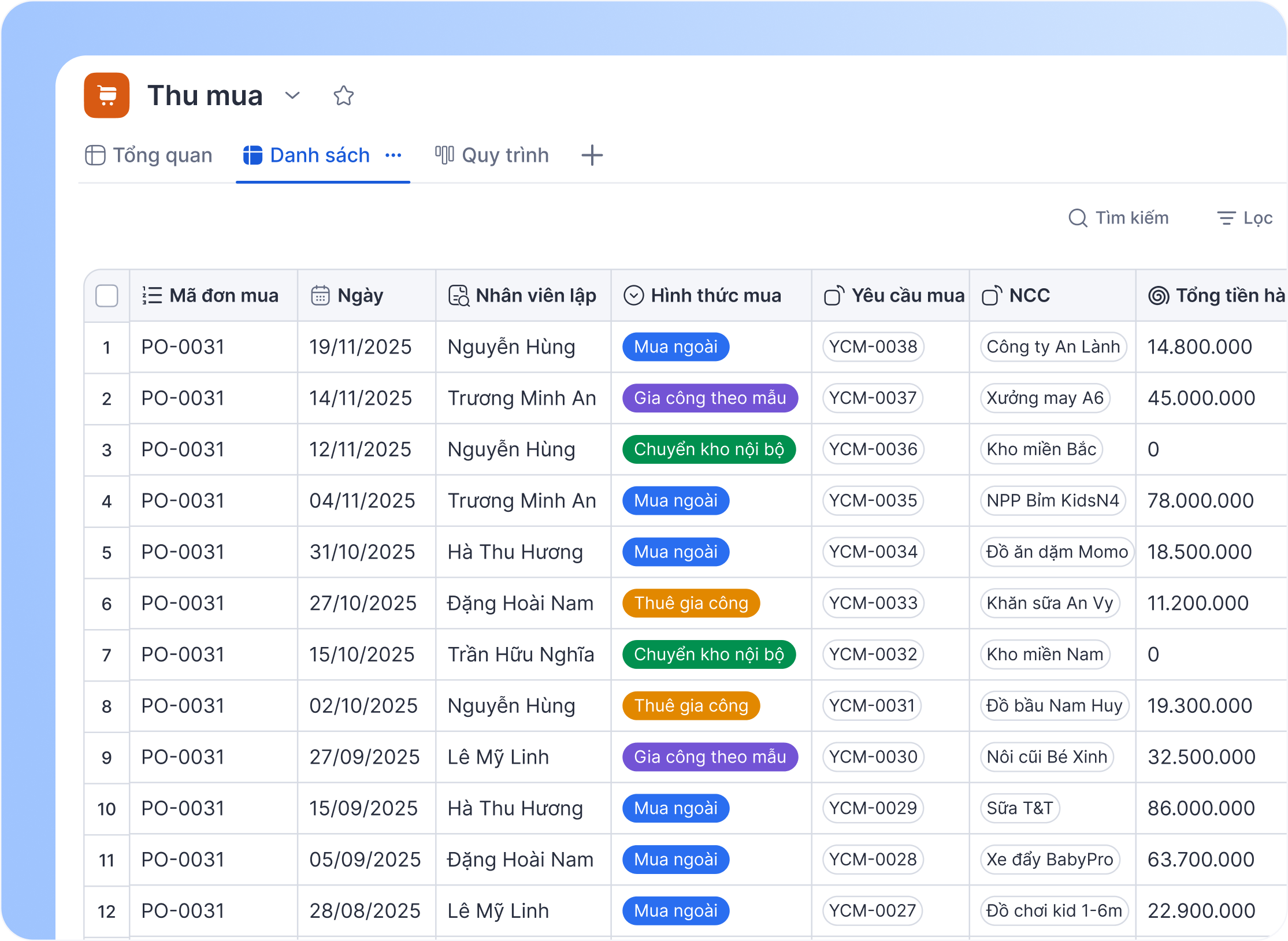1288x941 pixels.
Task: Click the Hình thức mua column dropdown icon
Action: tap(633, 295)
